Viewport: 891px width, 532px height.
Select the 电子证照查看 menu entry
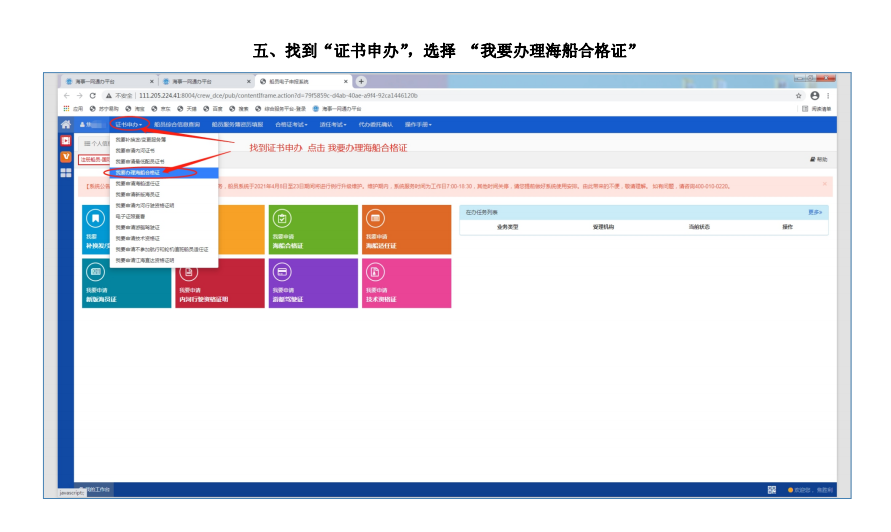[x=130, y=217]
